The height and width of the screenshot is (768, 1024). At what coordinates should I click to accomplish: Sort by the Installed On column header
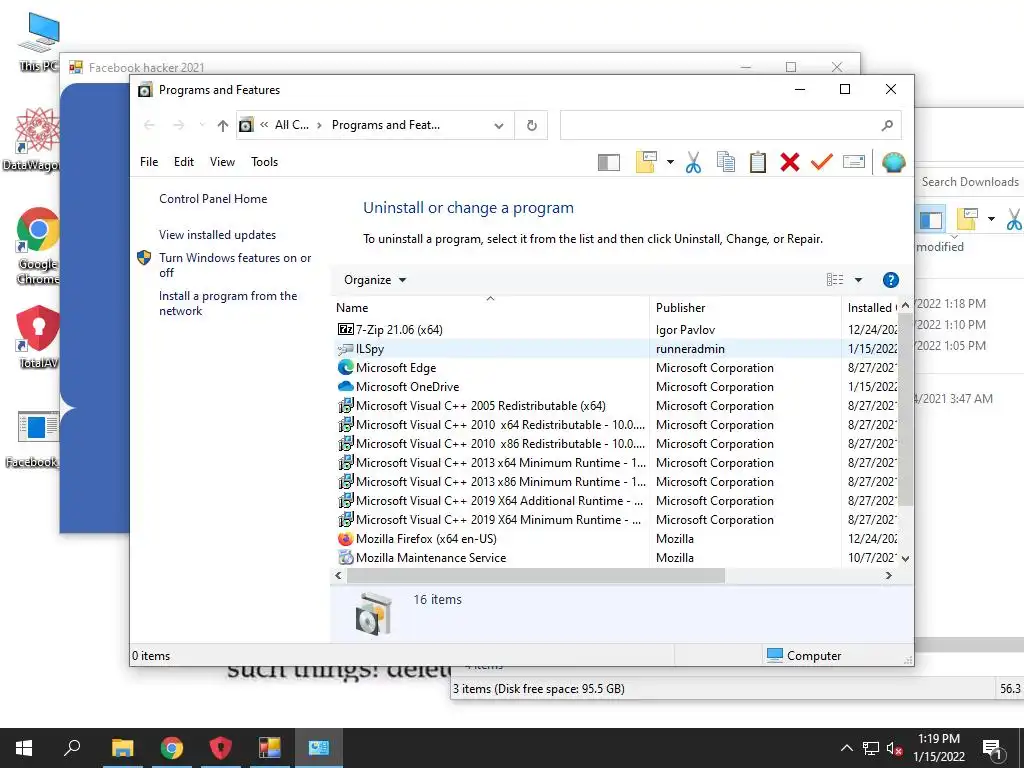871,308
